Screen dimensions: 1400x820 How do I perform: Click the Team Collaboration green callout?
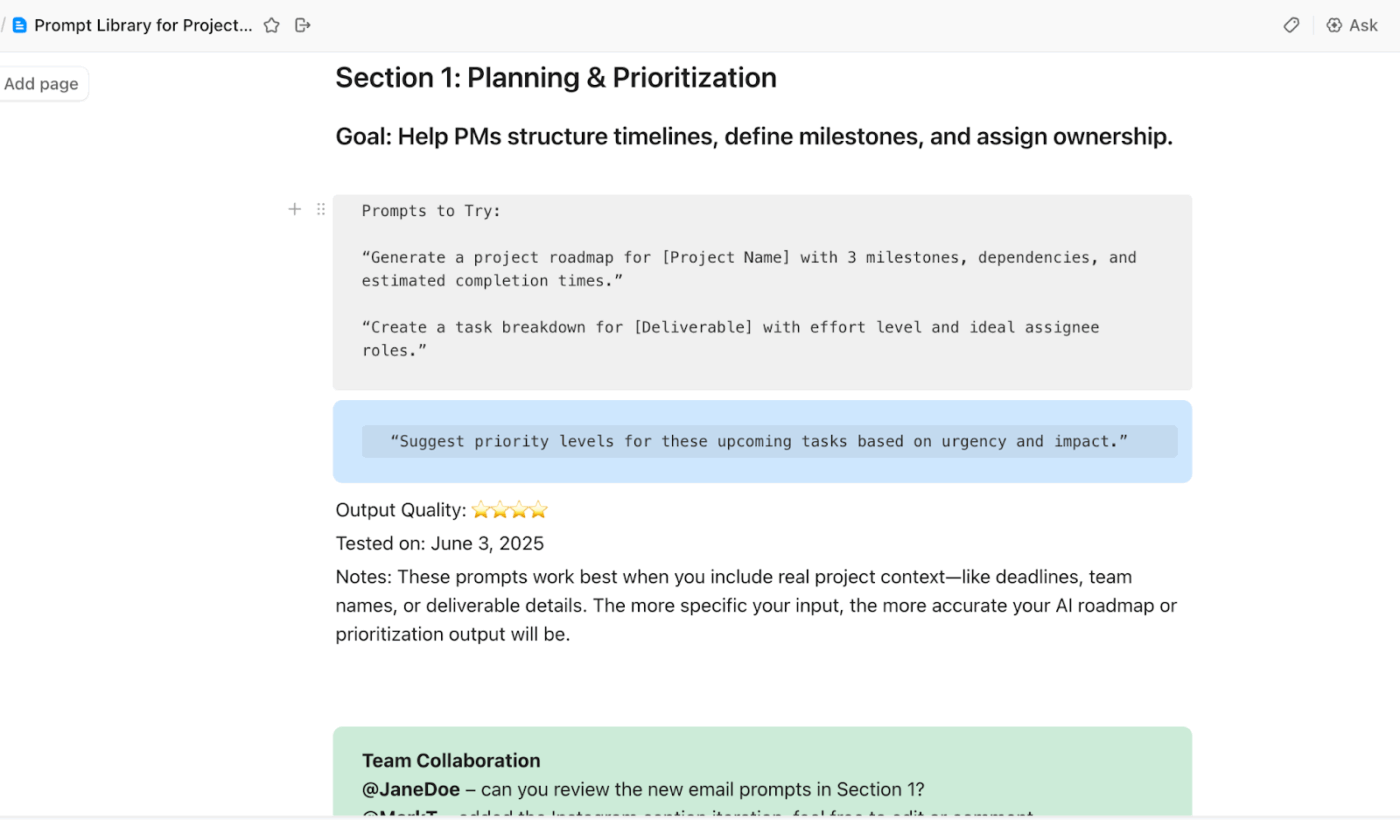762,770
